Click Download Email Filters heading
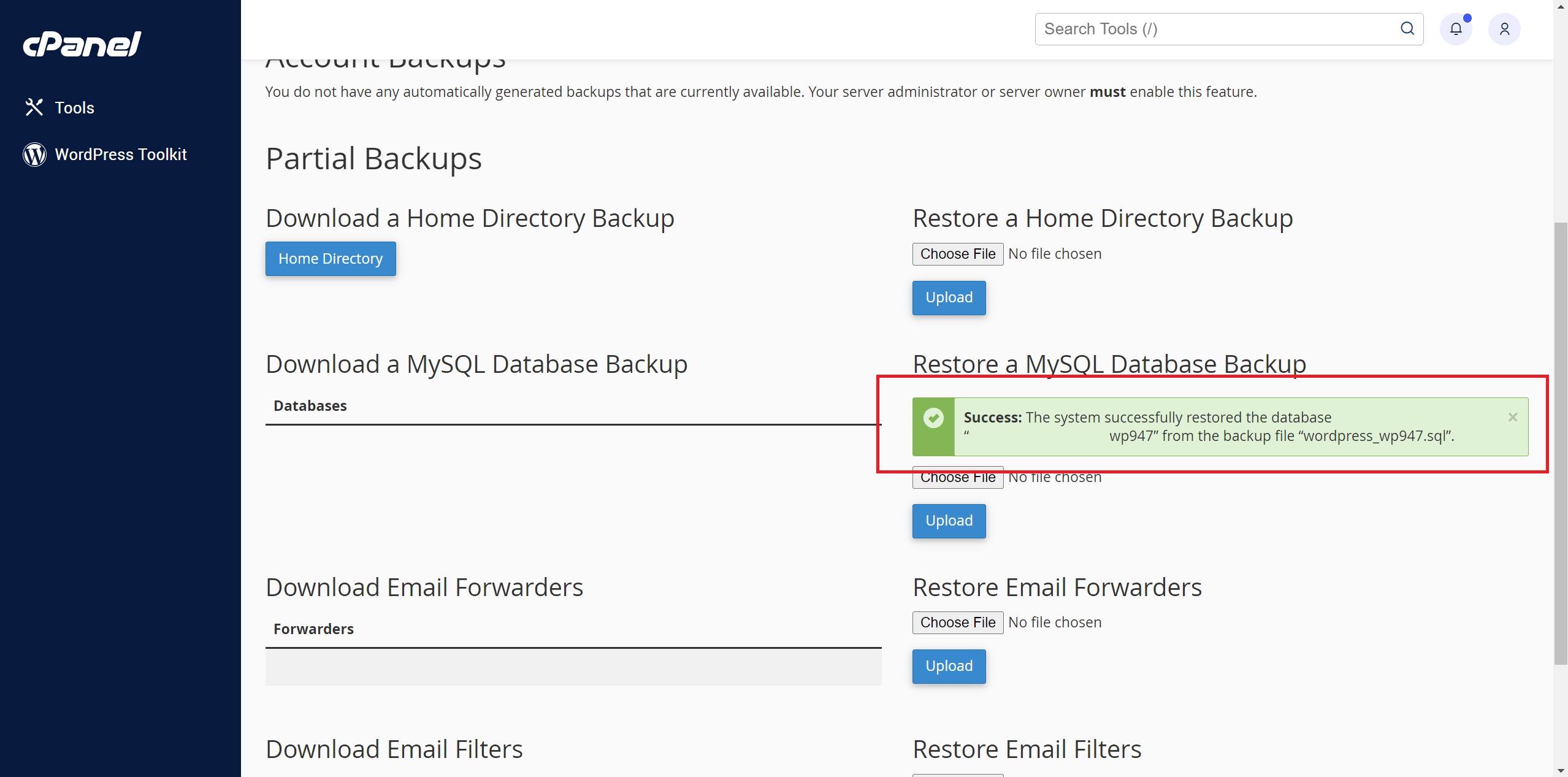This screenshot has width=1568, height=777. 394,749
